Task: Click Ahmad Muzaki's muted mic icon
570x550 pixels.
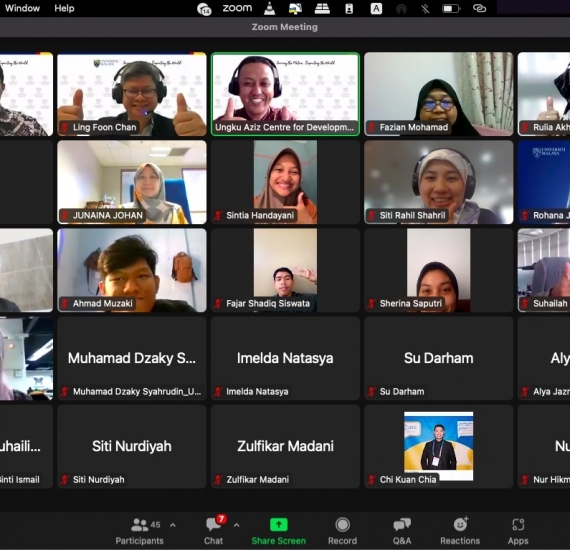Action: click(65, 304)
